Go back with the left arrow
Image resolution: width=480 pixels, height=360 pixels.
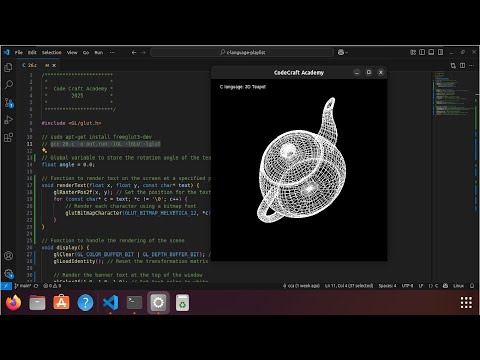click(x=134, y=52)
